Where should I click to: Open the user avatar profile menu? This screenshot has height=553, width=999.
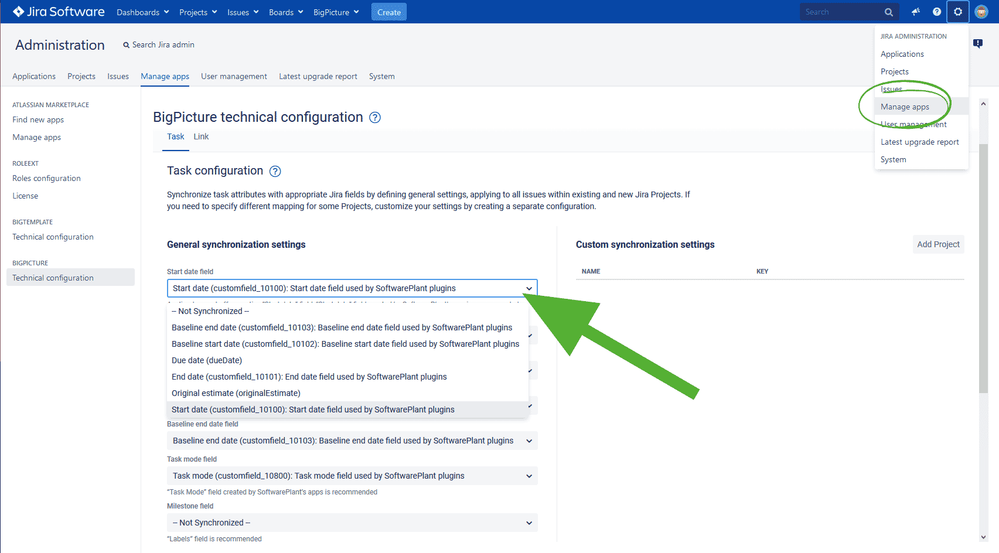click(981, 11)
